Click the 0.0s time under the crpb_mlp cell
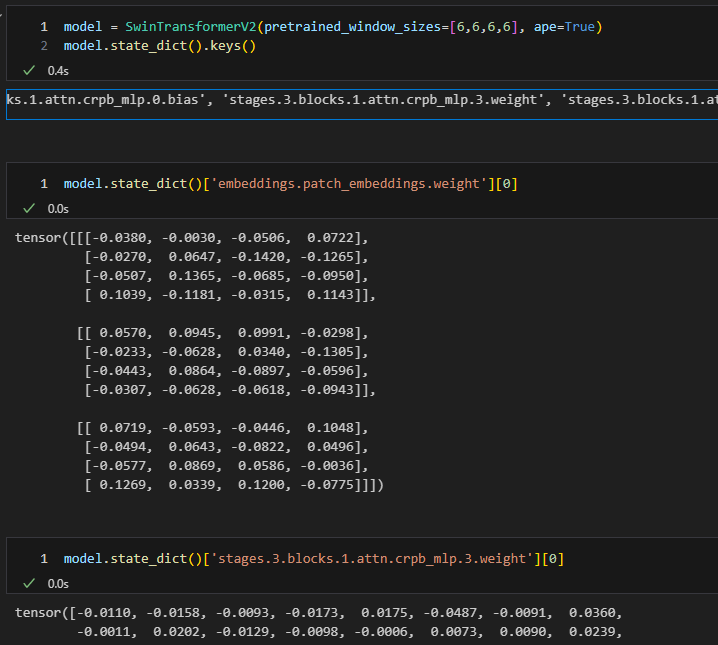 point(58,584)
